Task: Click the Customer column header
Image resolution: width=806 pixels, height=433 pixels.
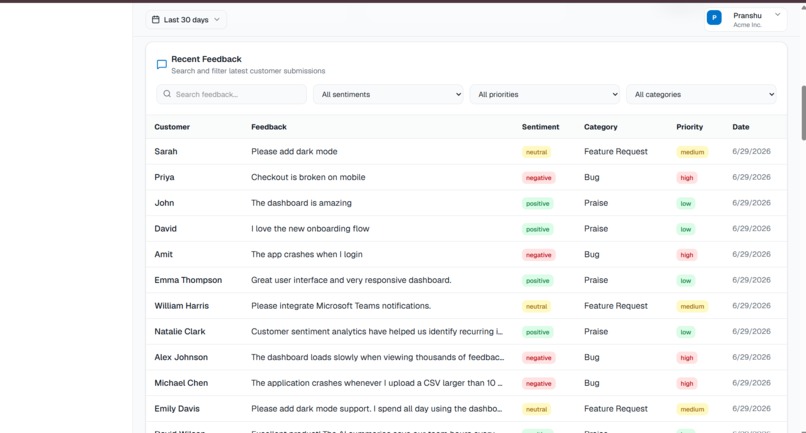Action: click(172, 127)
